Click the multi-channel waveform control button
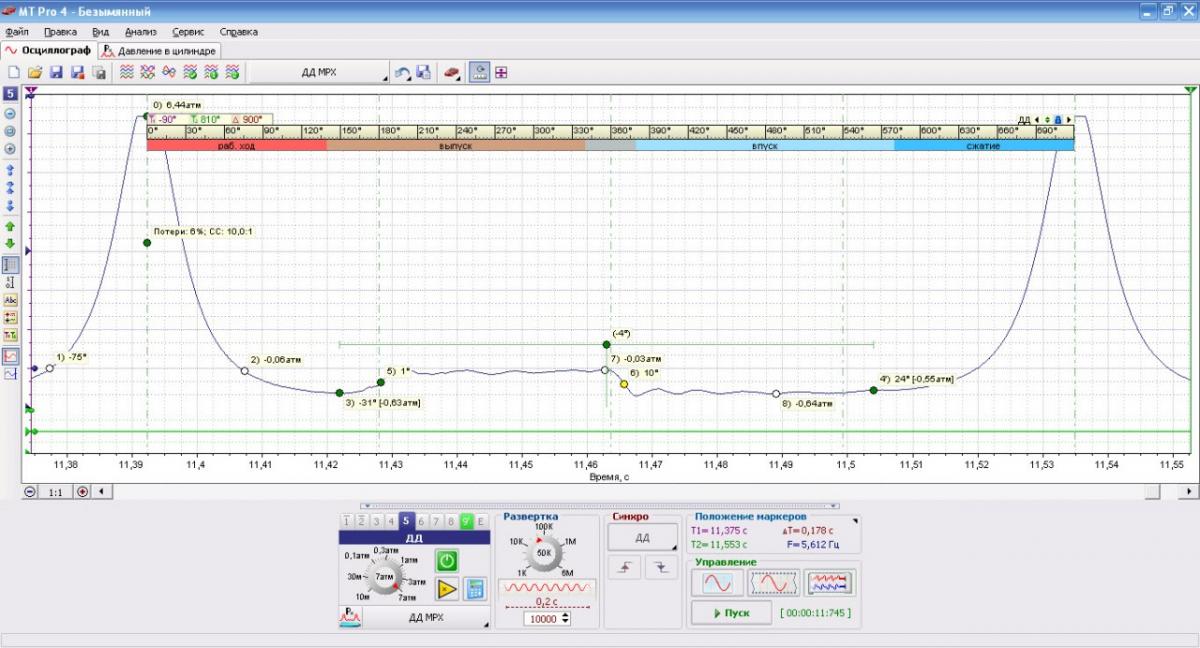The image size is (1200, 648). pos(831,581)
